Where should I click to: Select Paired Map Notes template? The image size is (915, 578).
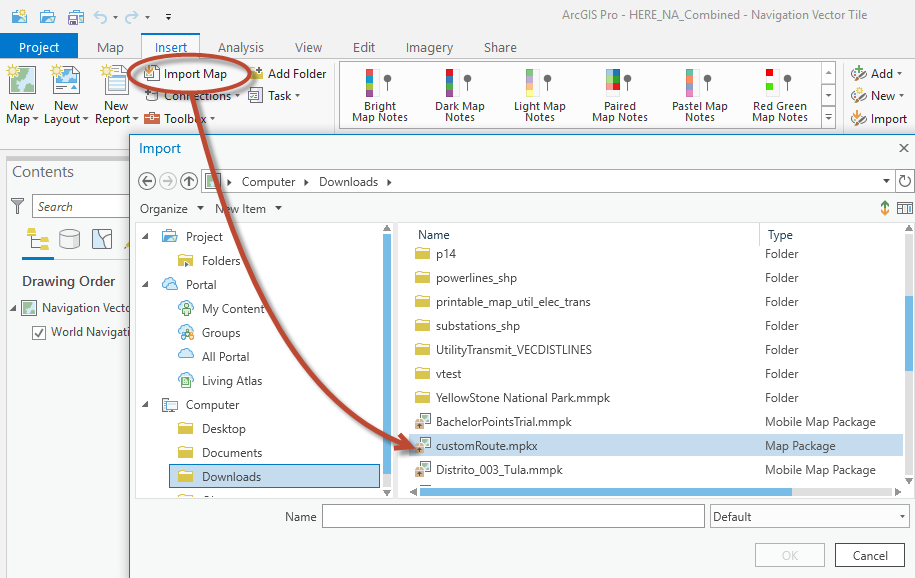[620, 95]
